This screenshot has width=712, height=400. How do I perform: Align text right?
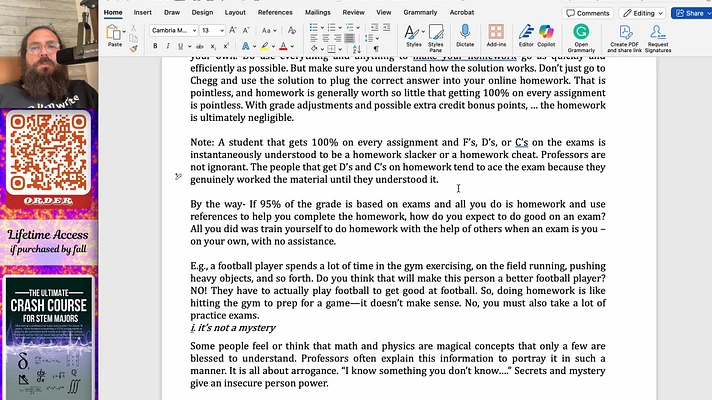click(x=337, y=39)
